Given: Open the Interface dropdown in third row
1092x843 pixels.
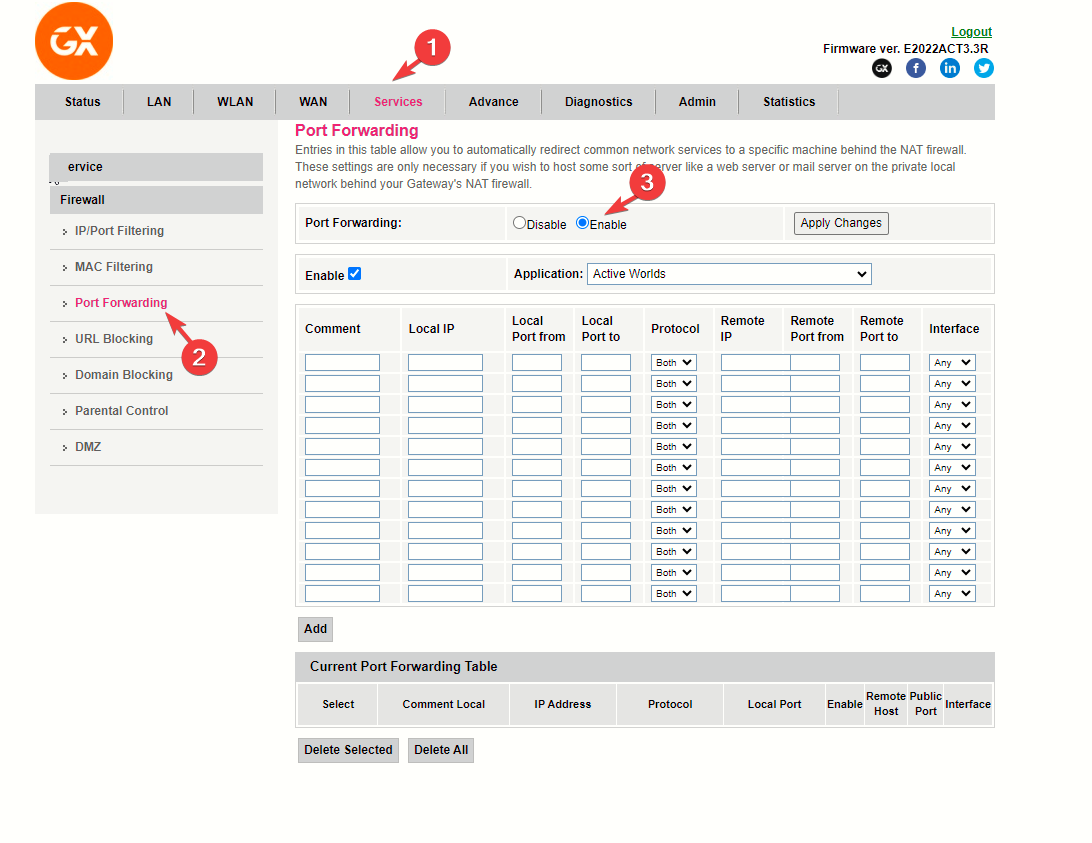Looking at the screenshot, I should pyautogui.click(x=952, y=404).
